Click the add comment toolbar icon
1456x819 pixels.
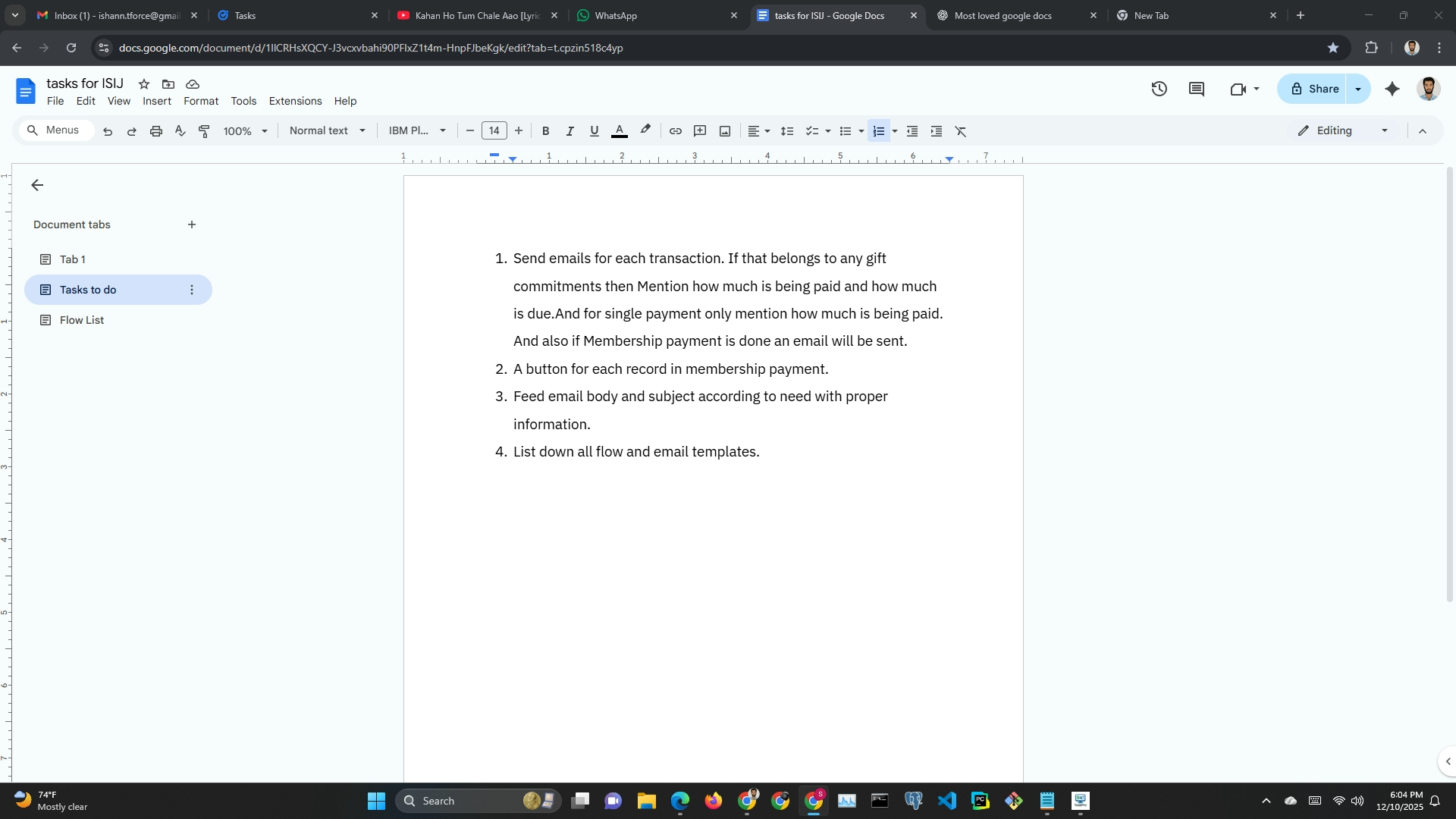click(700, 131)
